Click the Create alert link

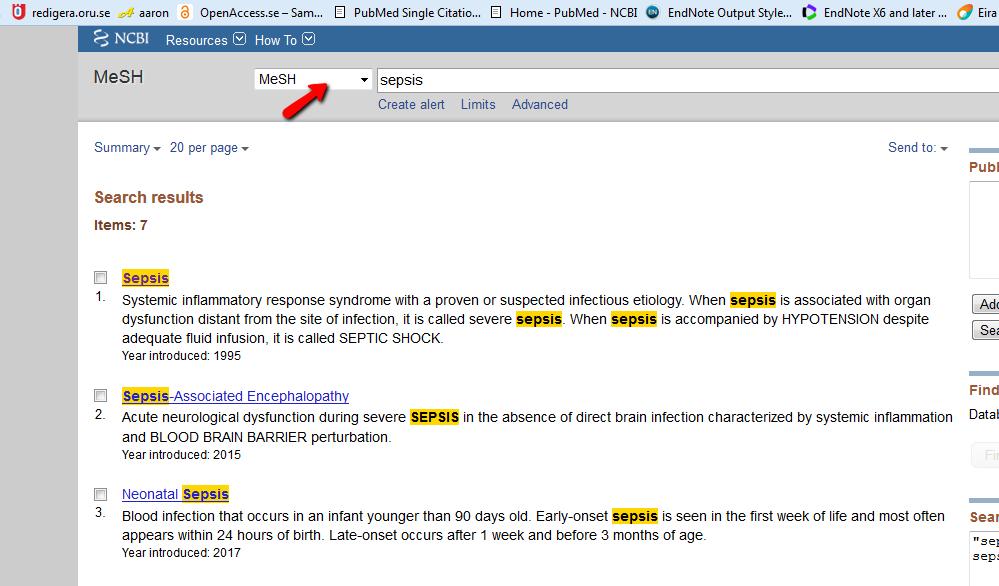click(x=411, y=104)
